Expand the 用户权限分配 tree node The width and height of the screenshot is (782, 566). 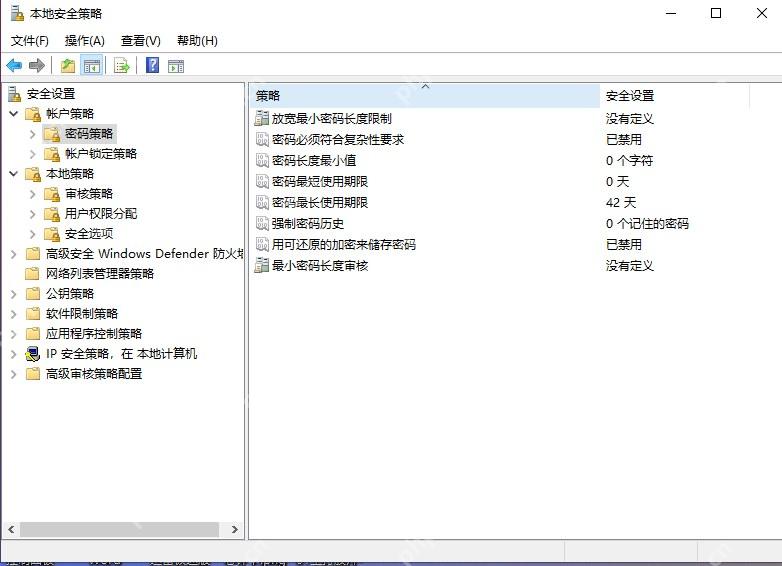[32, 213]
